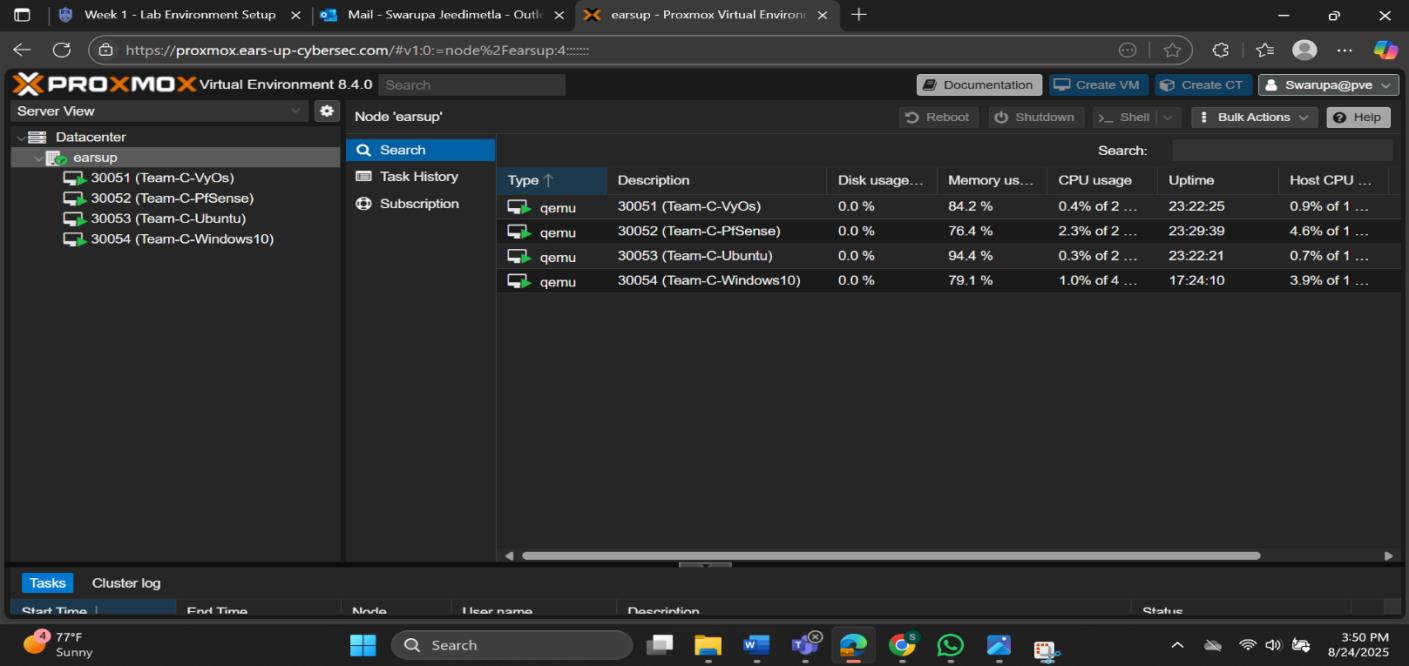This screenshot has height=666, width=1409.
Task: Click the qemu icon for 30054 (Team-C-Windows10)
Action: [517, 281]
